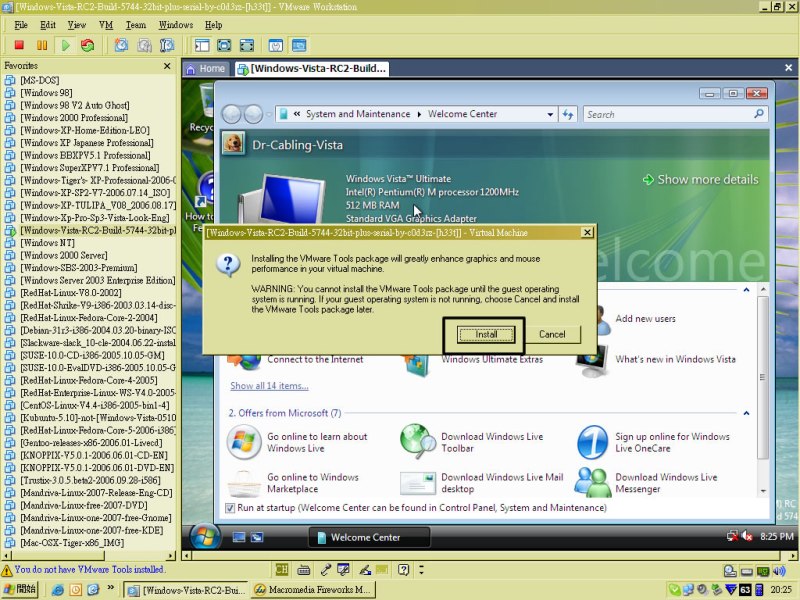Click the Suspend (pause) toolbar icon
Viewport: 800px width, 600px height.
[x=42, y=45]
